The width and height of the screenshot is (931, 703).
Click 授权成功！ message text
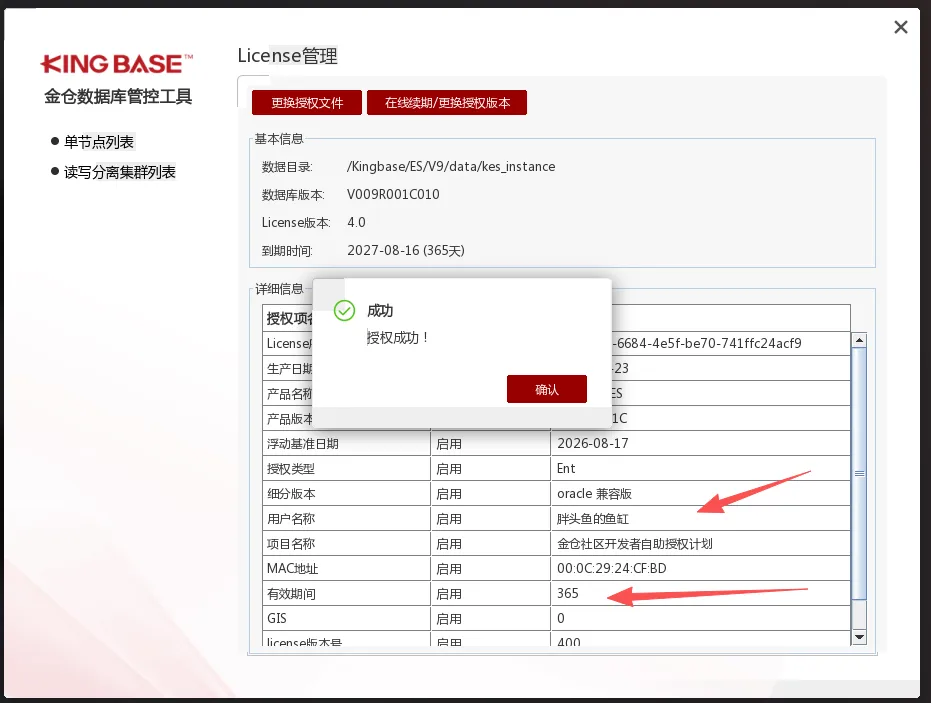(398, 337)
